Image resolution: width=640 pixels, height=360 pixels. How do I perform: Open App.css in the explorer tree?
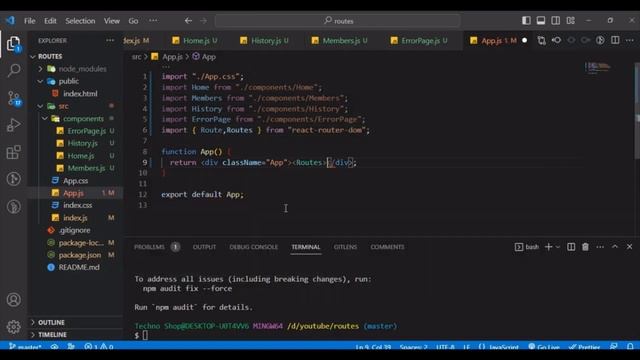coord(76,180)
